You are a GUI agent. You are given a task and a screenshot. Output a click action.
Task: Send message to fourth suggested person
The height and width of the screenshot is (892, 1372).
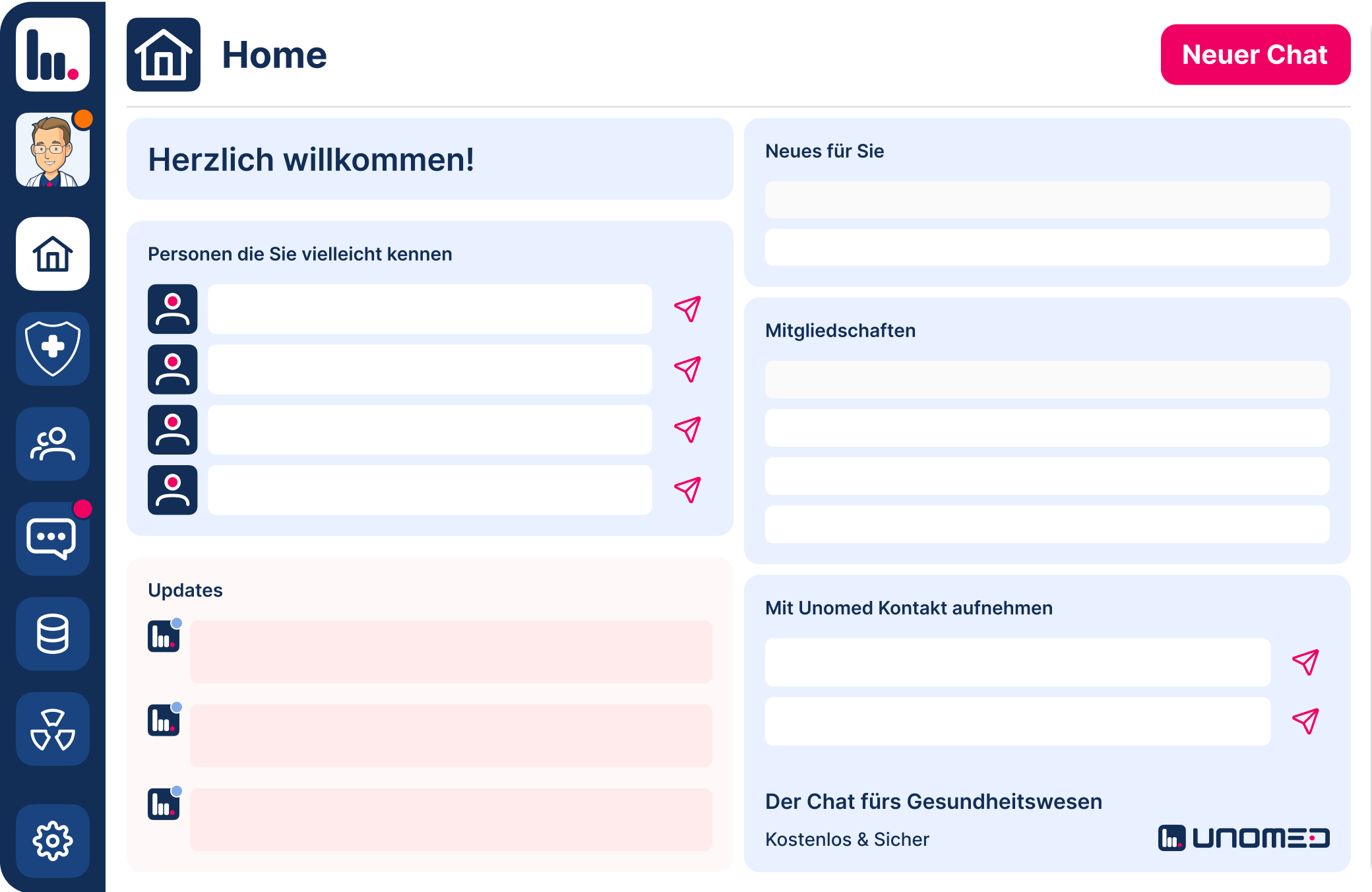pos(687,490)
